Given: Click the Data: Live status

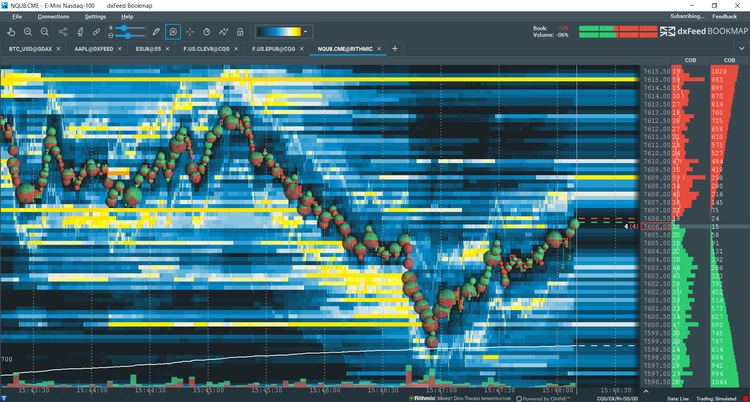Looking at the screenshot, I should point(678,398).
